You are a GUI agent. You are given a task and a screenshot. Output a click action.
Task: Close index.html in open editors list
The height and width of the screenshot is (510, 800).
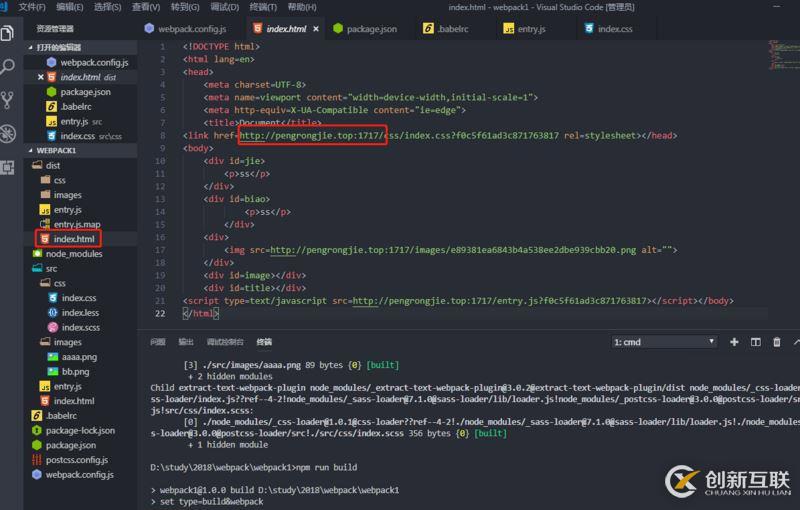[40, 77]
